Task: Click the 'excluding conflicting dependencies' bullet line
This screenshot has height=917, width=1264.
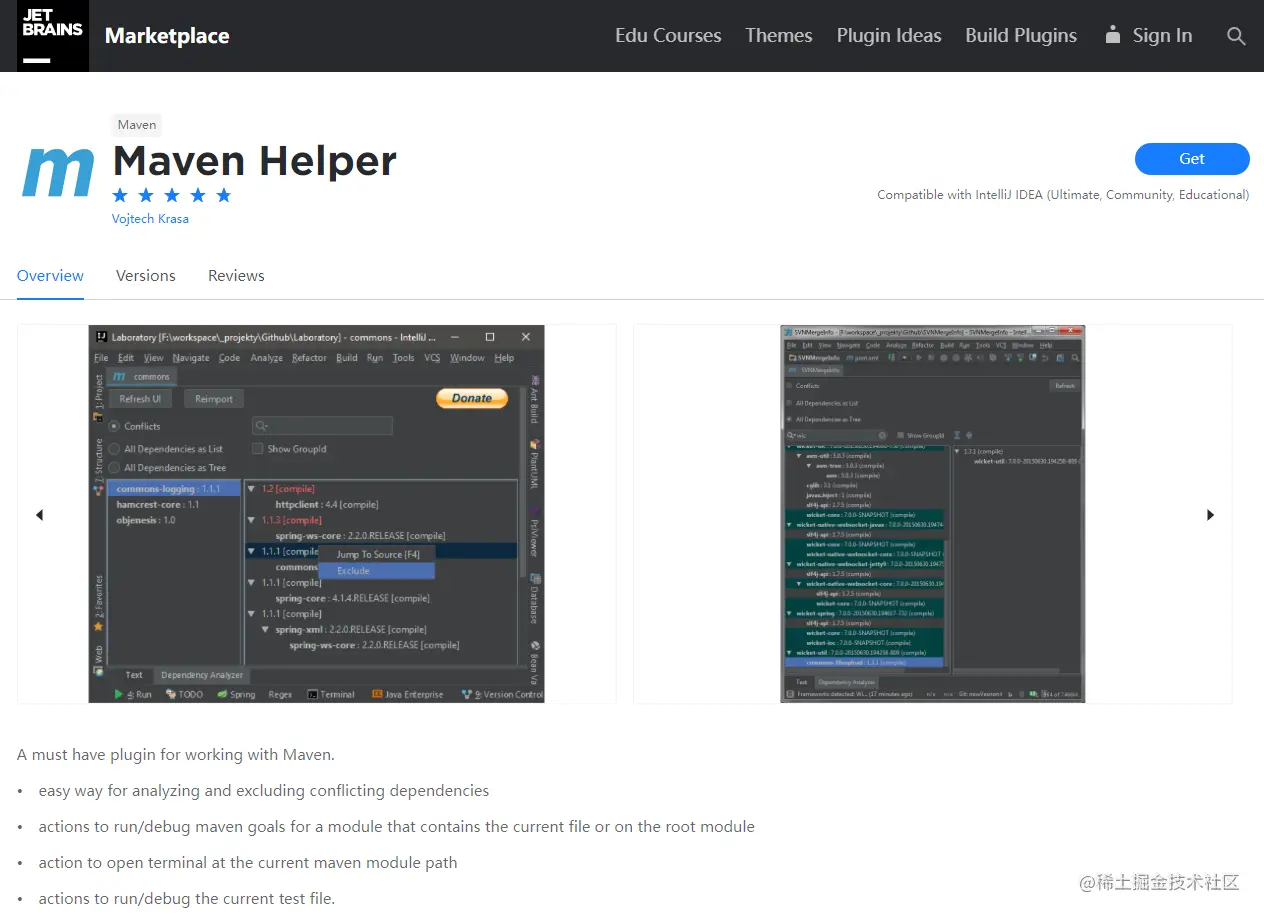Action: coord(264,791)
